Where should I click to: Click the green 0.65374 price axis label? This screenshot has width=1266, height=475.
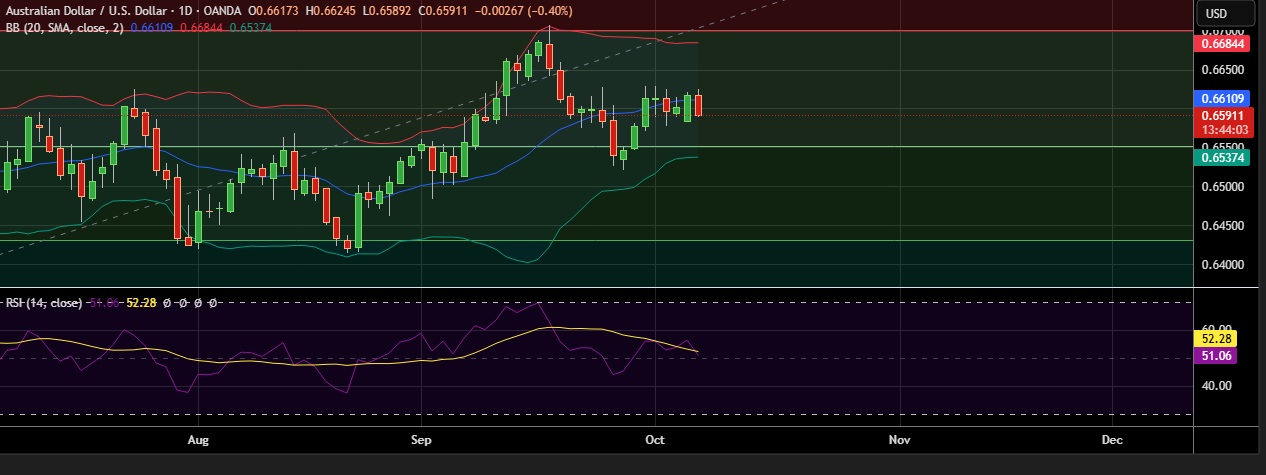click(x=1222, y=157)
